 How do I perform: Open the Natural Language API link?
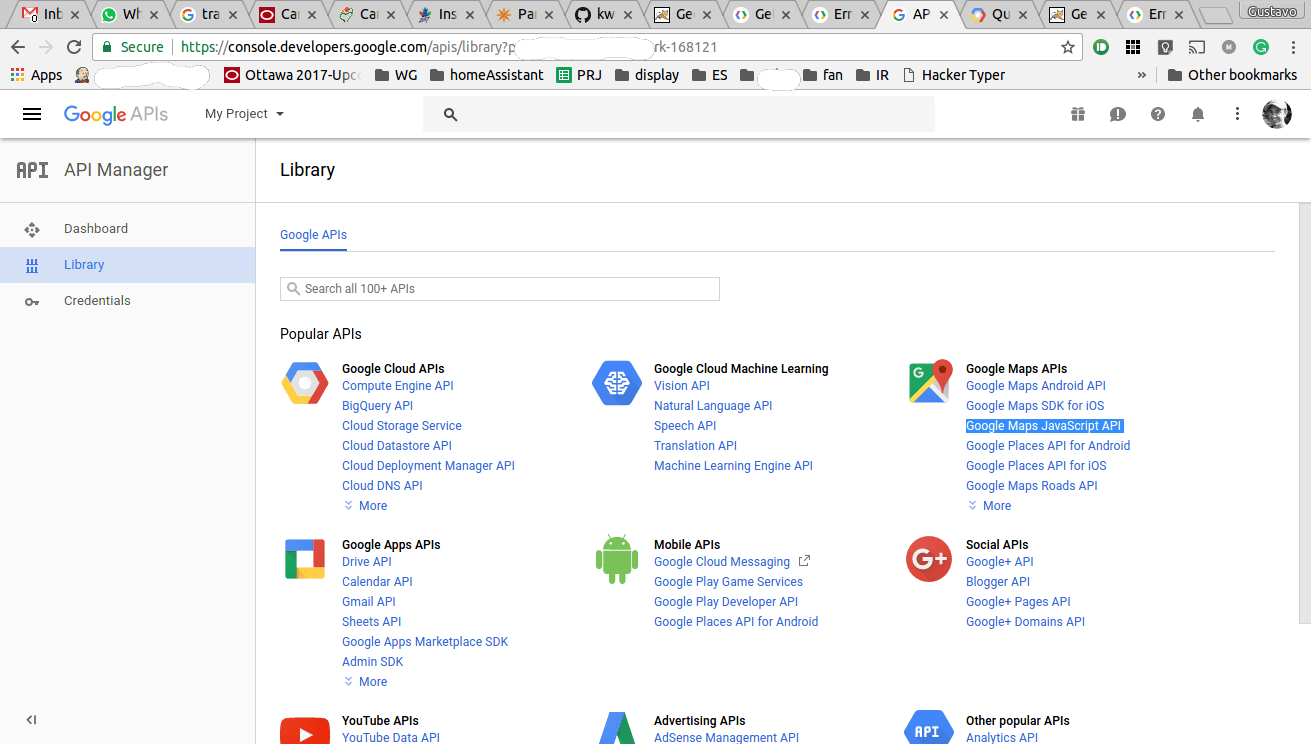click(x=713, y=406)
